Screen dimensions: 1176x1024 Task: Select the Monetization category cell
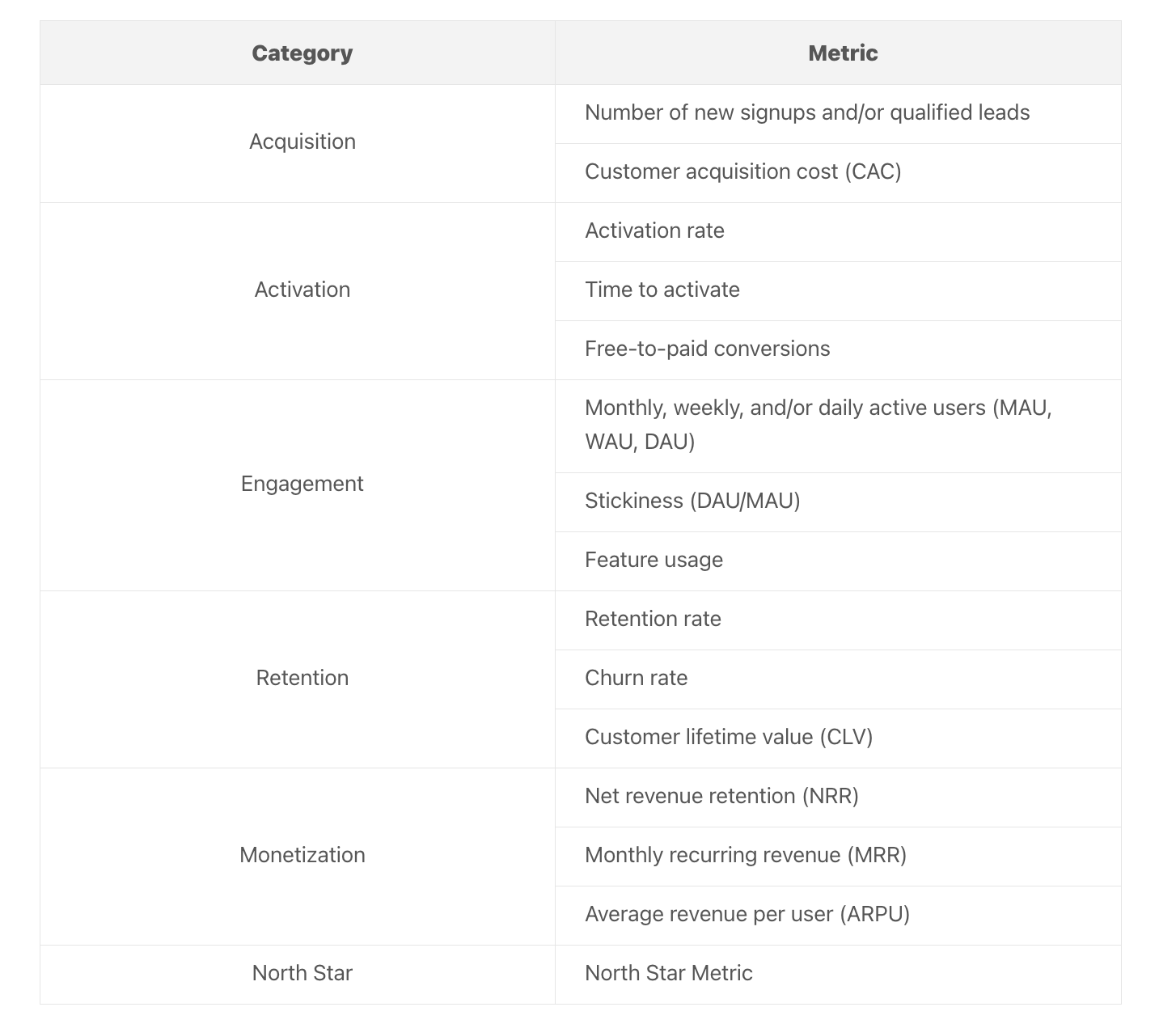302,855
